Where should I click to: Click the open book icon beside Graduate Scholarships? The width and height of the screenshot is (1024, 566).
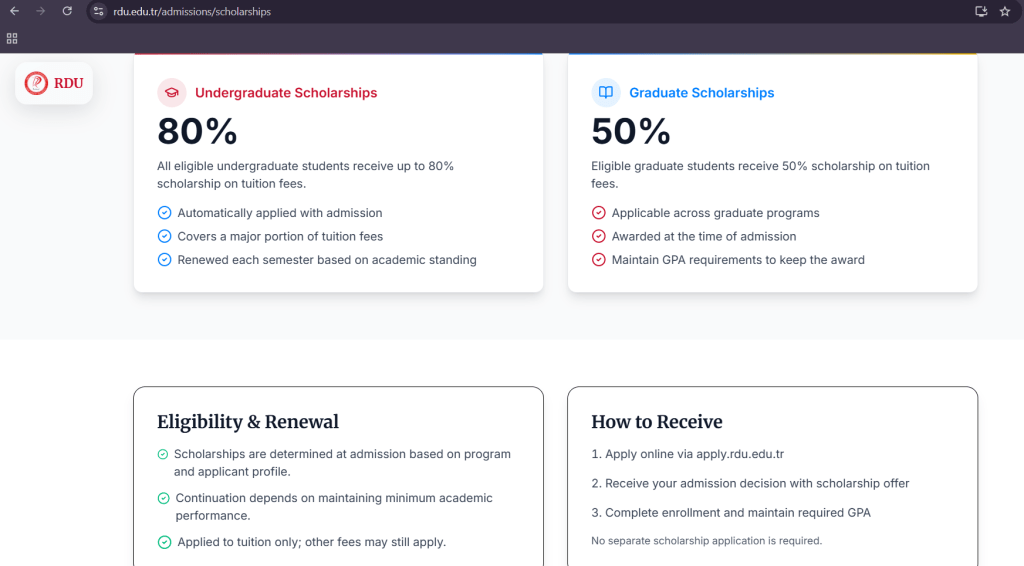(x=606, y=93)
